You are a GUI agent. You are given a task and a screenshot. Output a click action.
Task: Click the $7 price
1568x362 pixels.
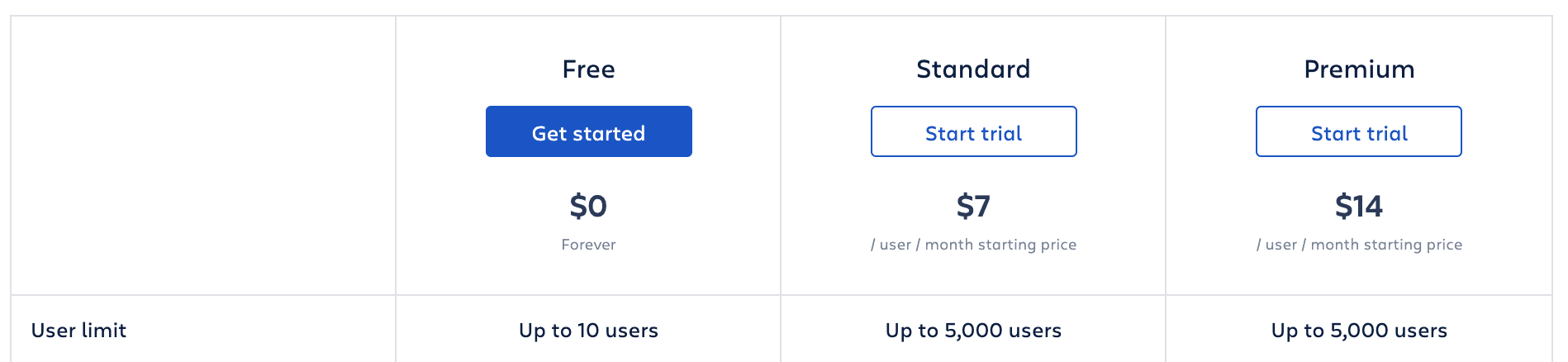click(973, 206)
